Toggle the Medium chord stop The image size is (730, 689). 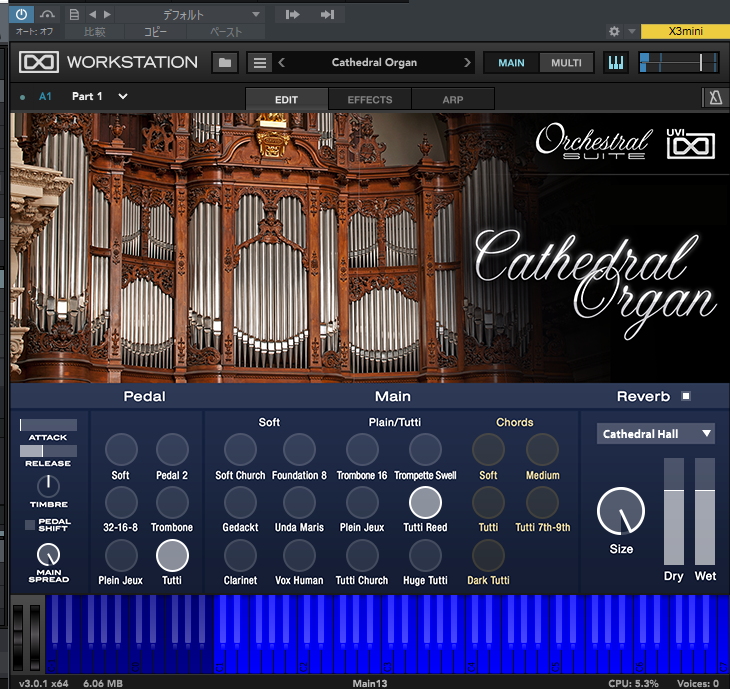(x=542, y=449)
